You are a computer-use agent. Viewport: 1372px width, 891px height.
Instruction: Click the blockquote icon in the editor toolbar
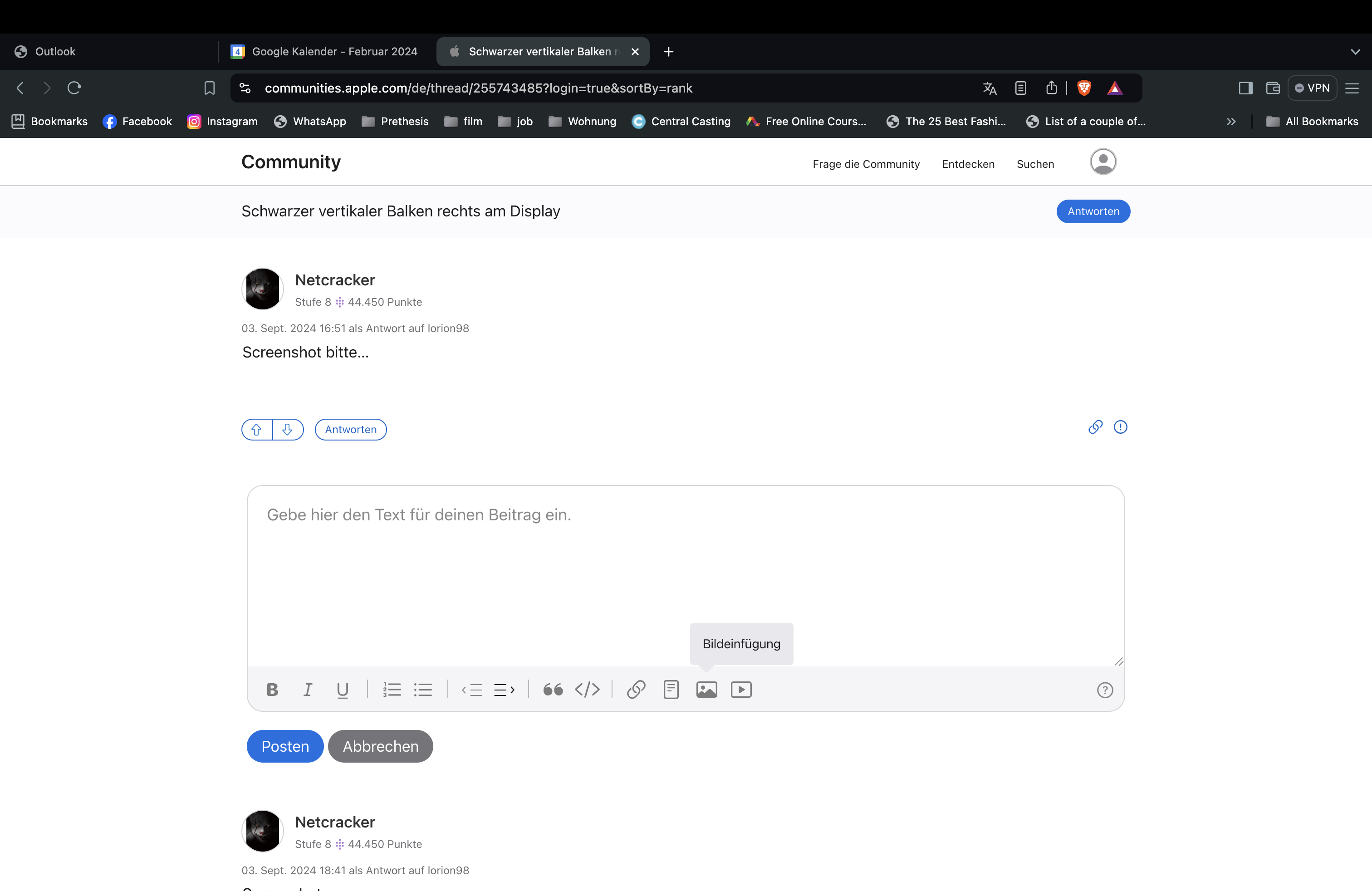[553, 689]
